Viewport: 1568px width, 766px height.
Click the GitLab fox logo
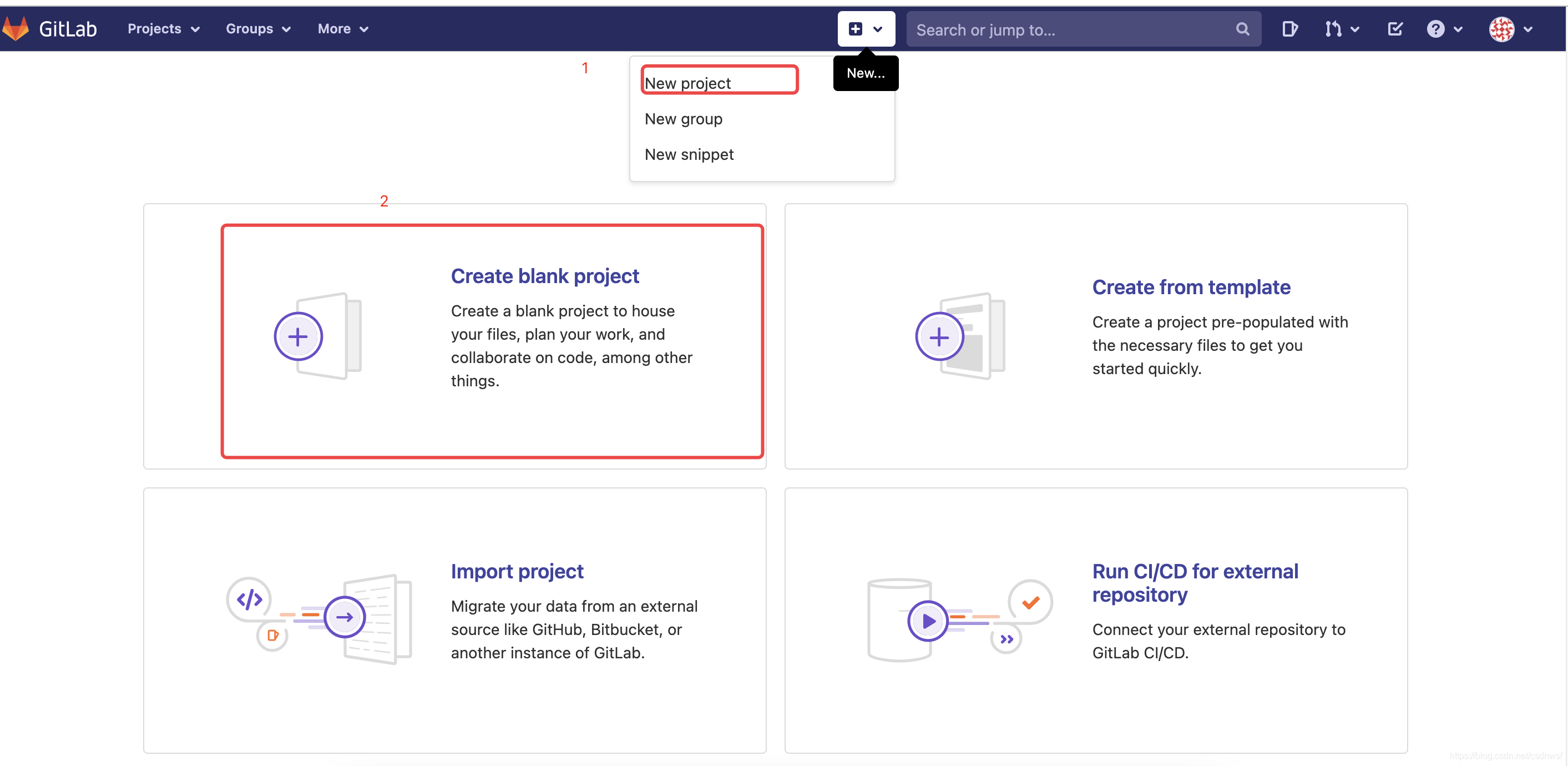16,29
